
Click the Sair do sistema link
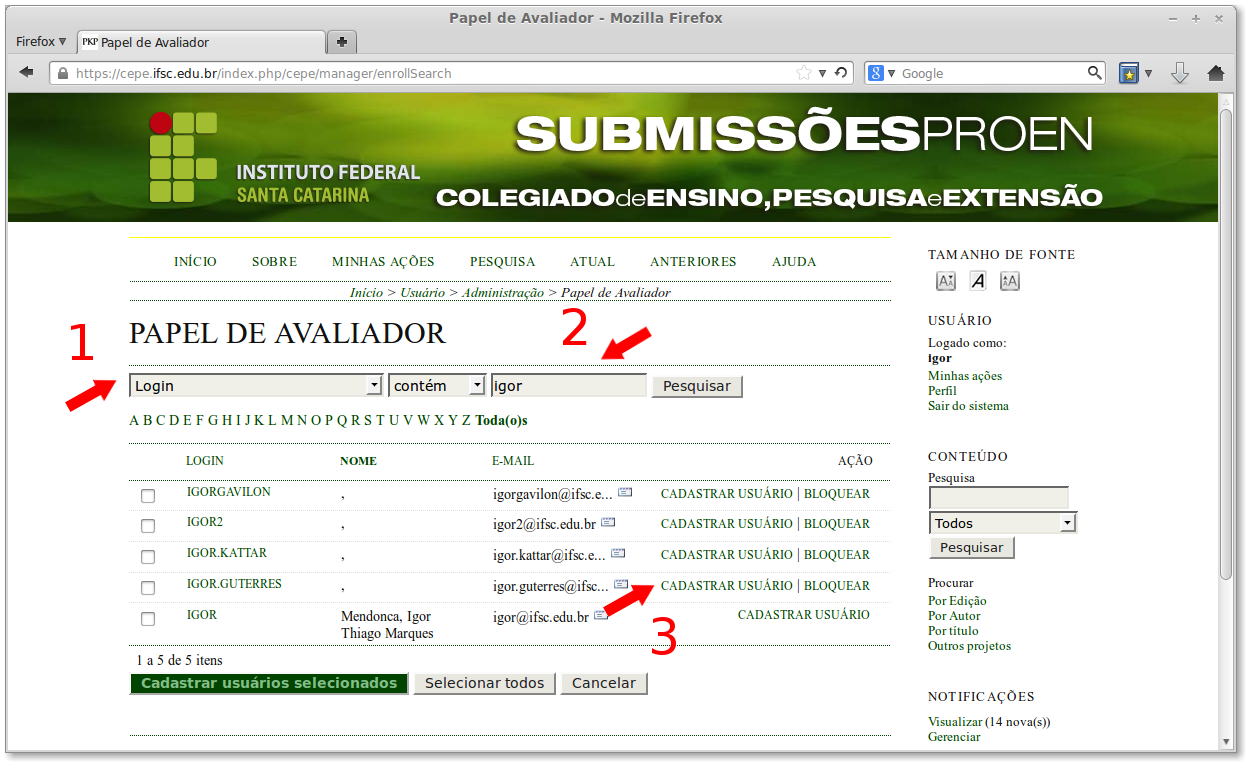966,406
